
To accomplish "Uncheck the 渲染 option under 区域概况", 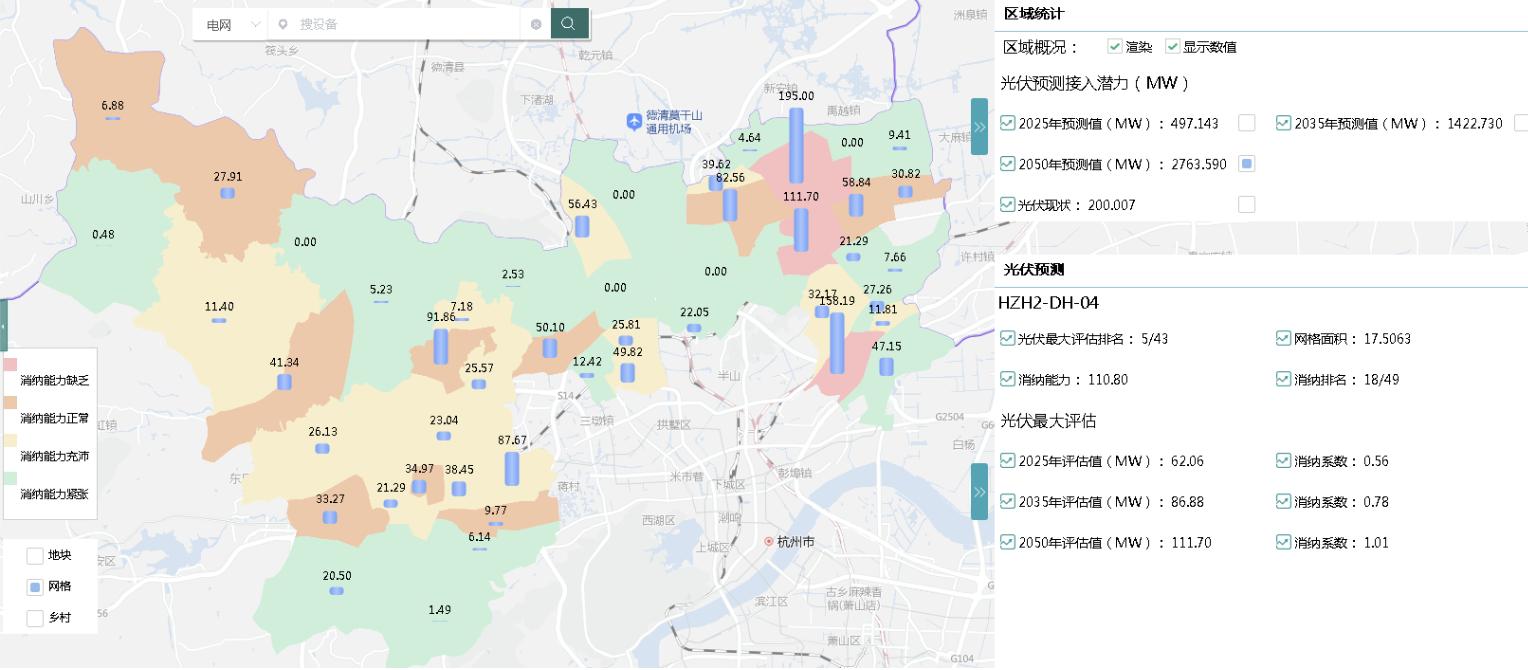I will [x=1114, y=46].
